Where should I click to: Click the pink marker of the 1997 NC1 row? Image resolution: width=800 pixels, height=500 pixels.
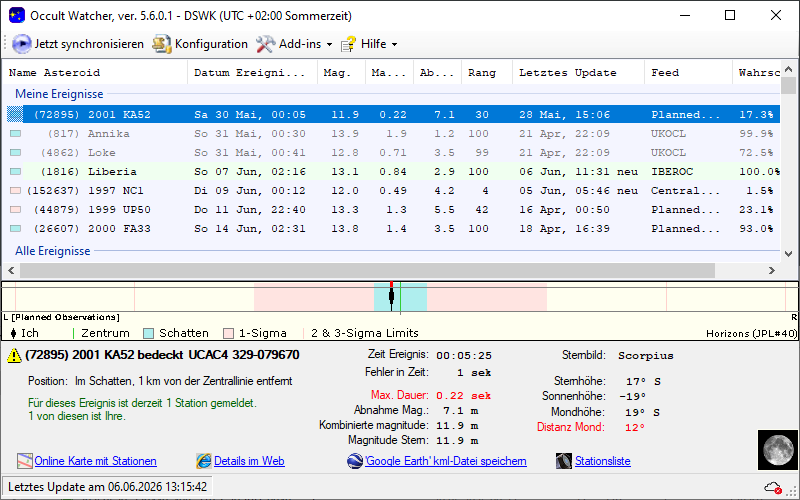pyautogui.click(x=15, y=190)
